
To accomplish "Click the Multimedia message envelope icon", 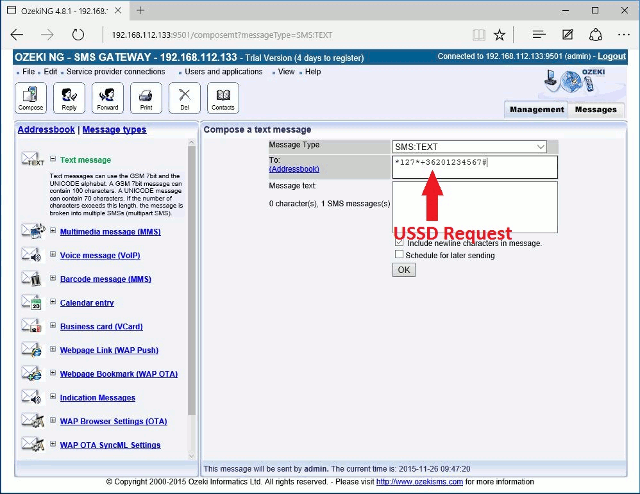I will click(33, 231).
